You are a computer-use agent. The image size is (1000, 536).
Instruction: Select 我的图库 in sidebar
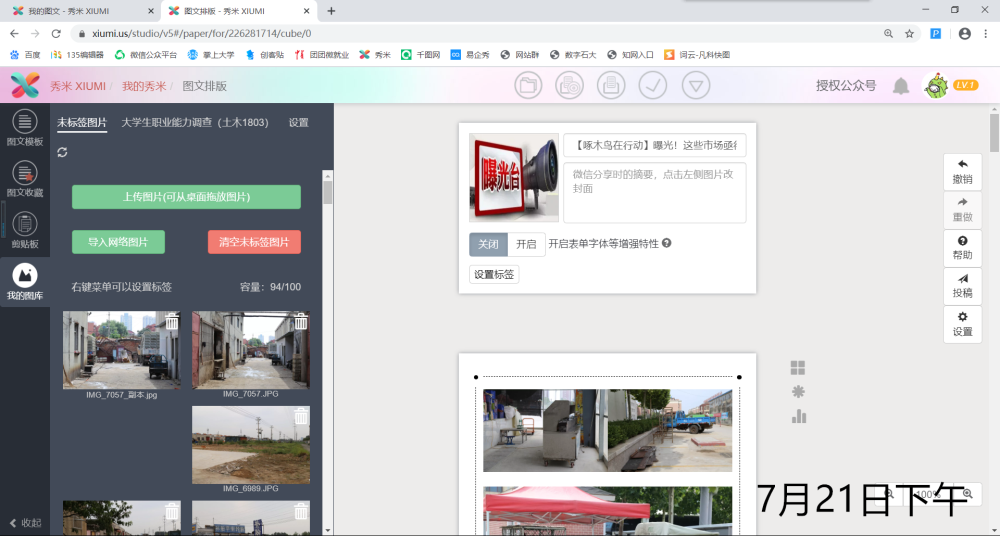click(25, 282)
